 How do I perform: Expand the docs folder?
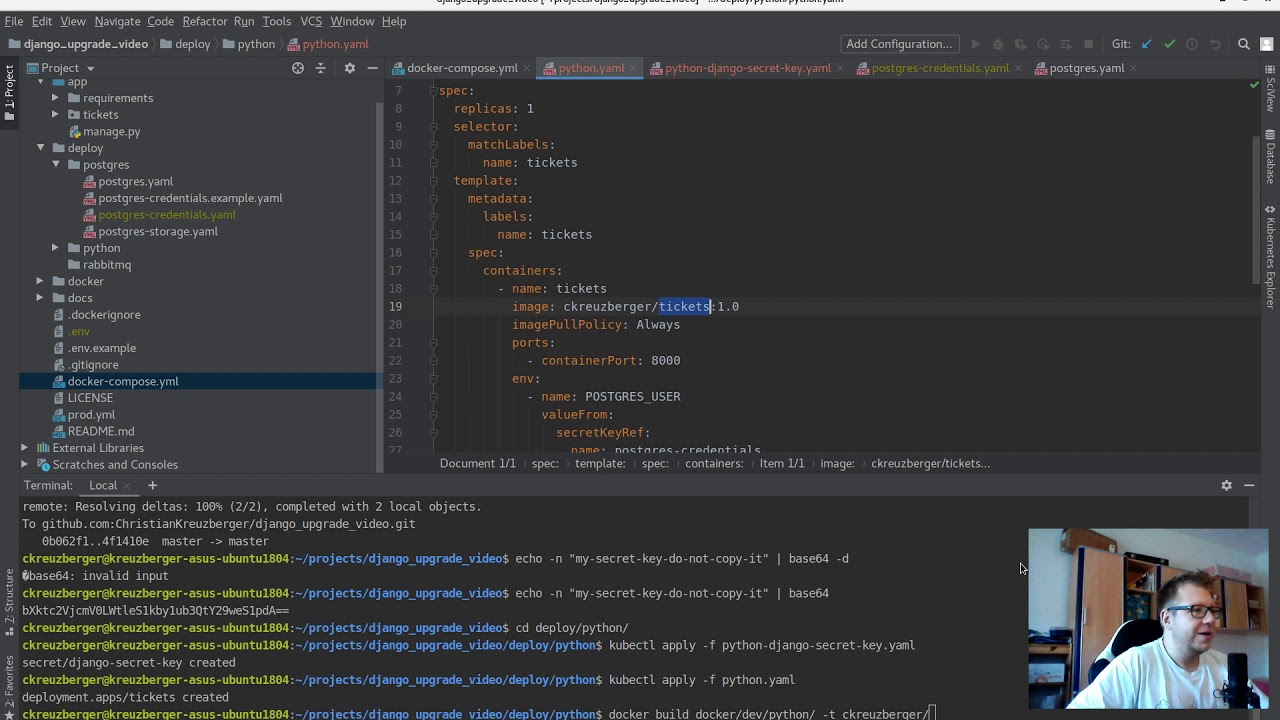(41, 298)
